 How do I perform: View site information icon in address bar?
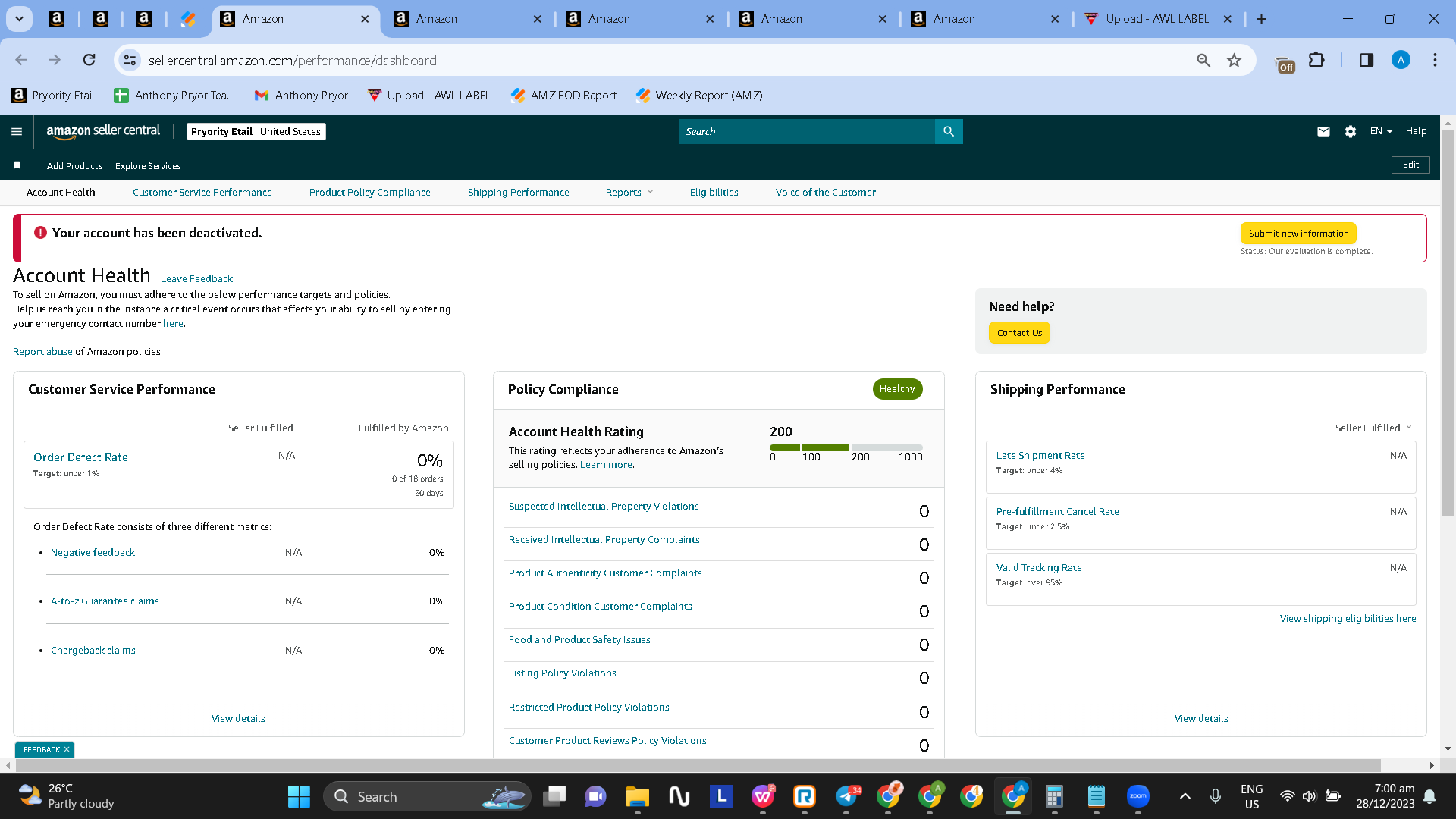[130, 60]
